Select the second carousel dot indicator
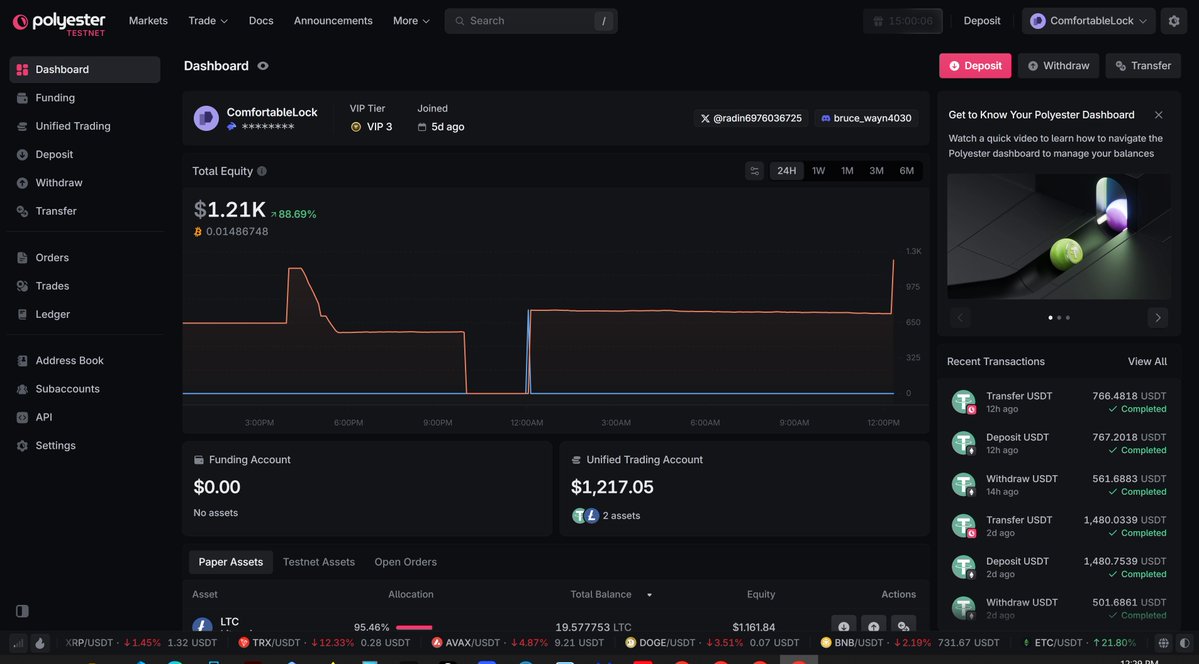Screen dimensions: 1199x664 tap(1059, 317)
